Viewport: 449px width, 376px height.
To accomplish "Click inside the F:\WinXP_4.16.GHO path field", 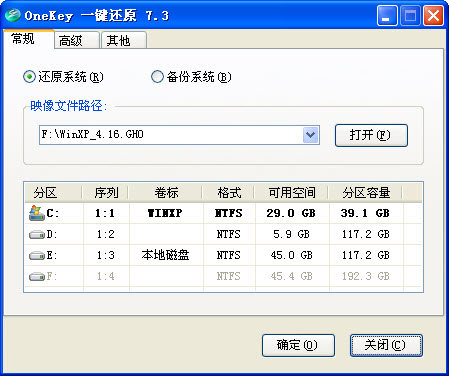I will (x=171, y=135).
